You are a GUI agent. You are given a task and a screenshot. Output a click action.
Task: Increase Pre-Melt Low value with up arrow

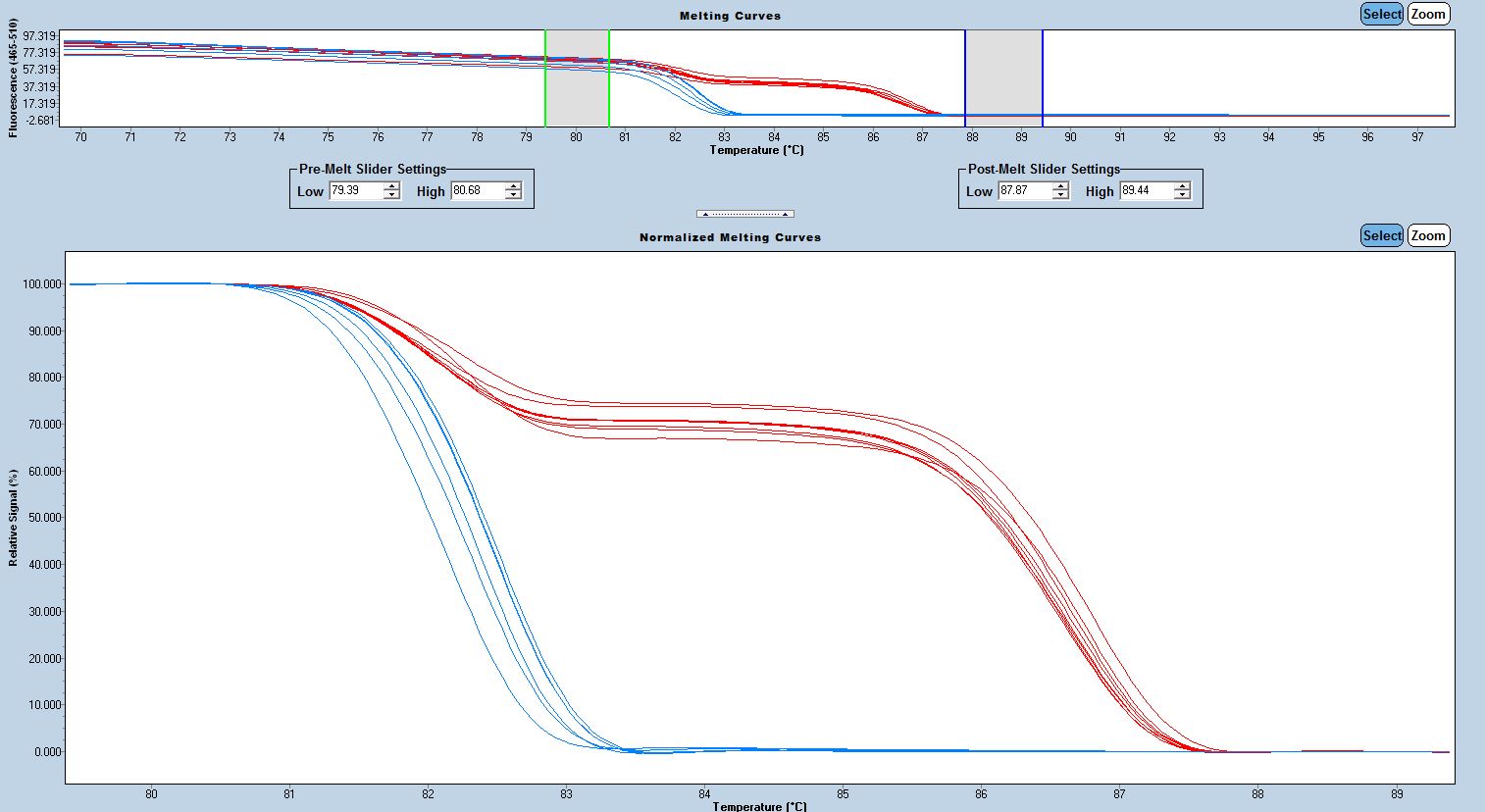(x=391, y=186)
